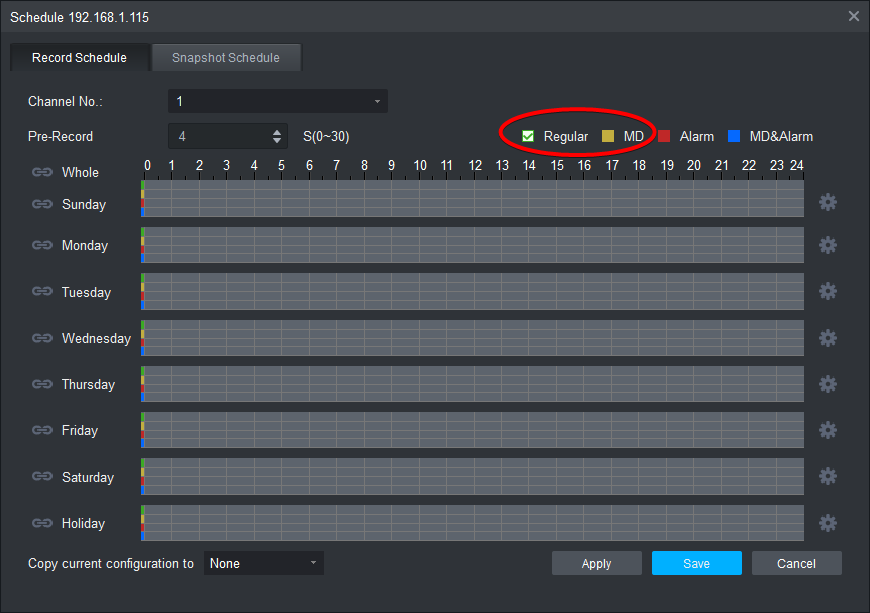
Task: Select the blue MD&Alarm color box
Action: click(733, 136)
